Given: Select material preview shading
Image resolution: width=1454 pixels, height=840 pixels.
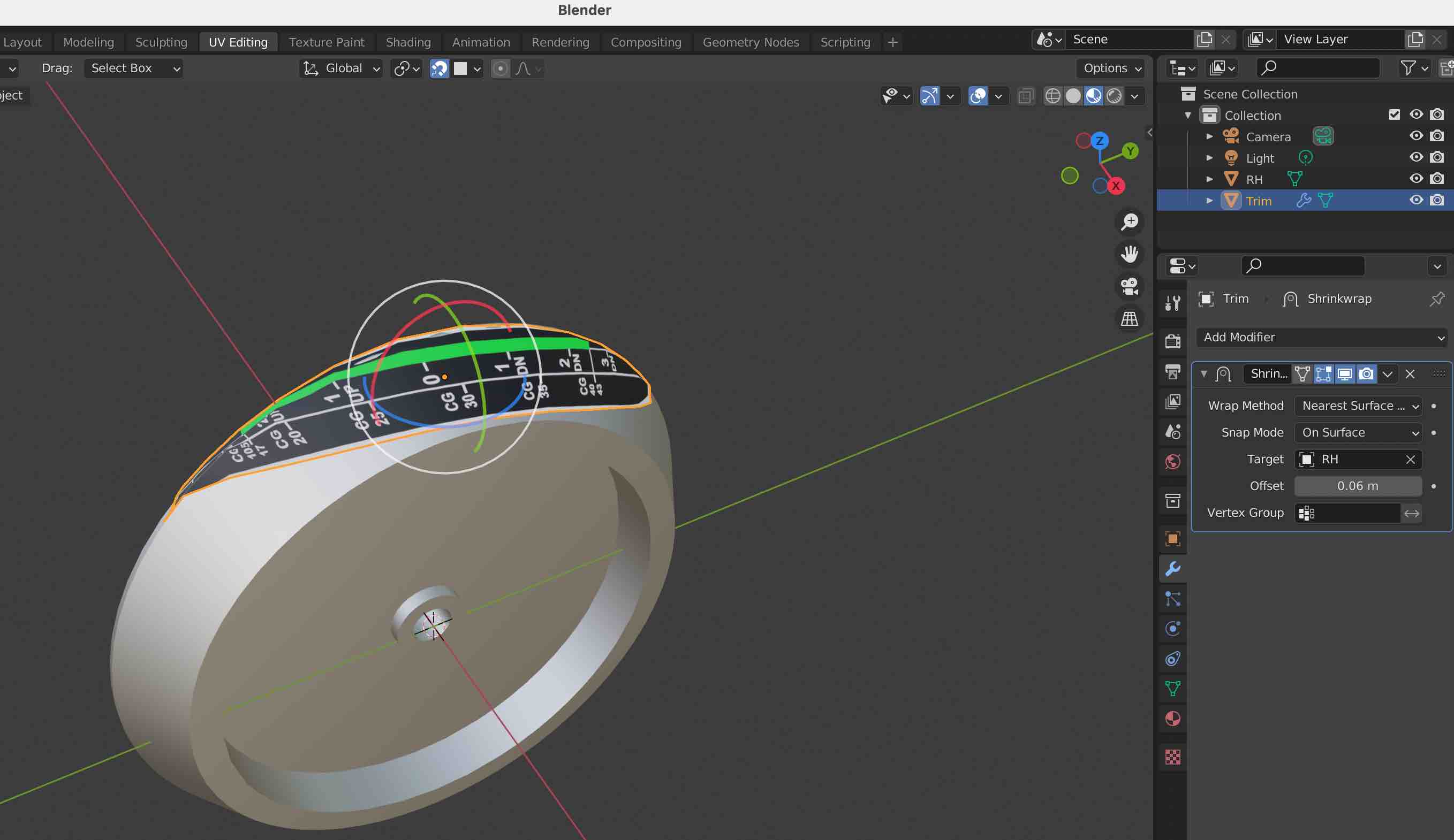Looking at the screenshot, I should point(1093,96).
